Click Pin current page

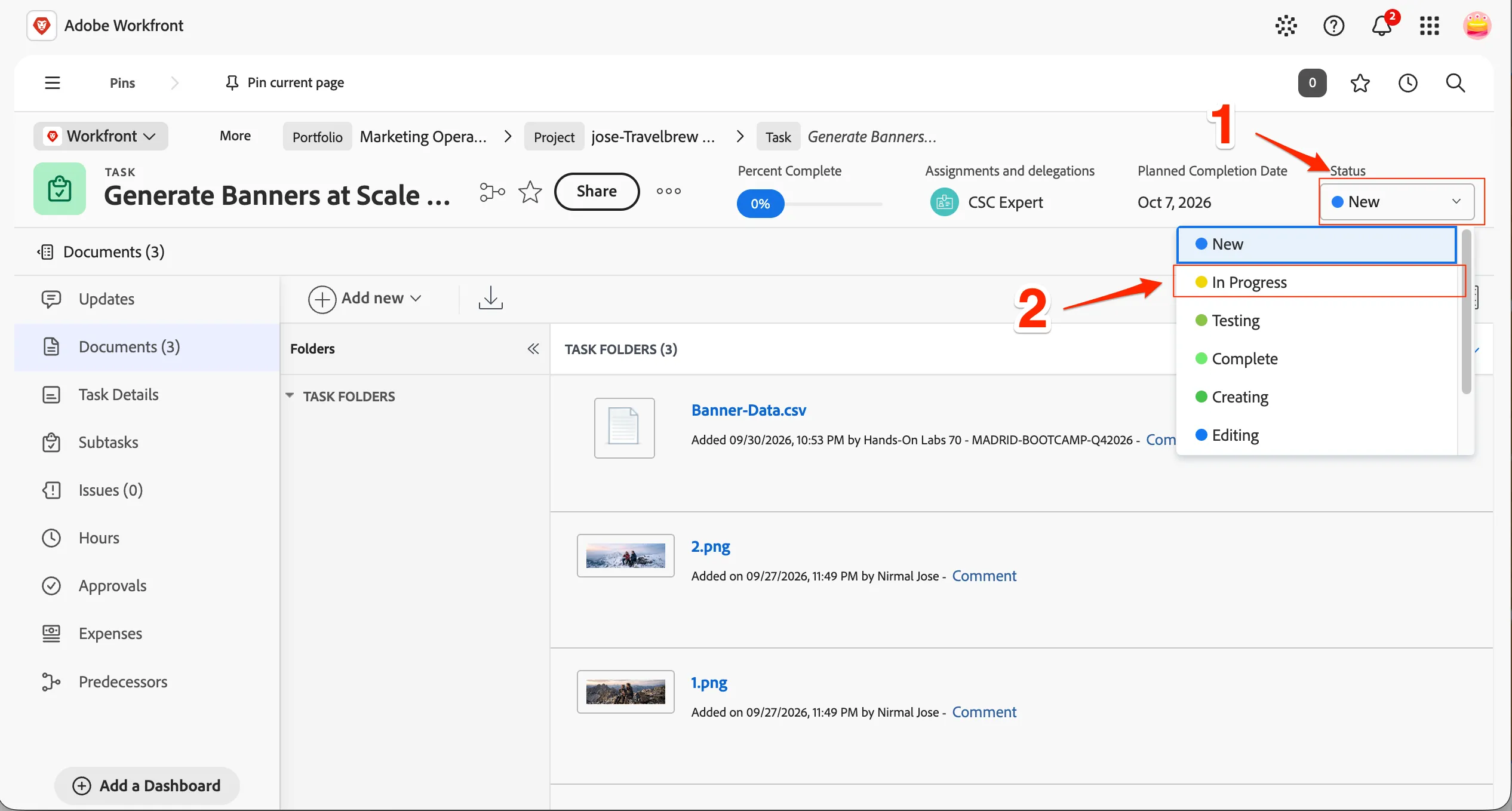tap(284, 82)
